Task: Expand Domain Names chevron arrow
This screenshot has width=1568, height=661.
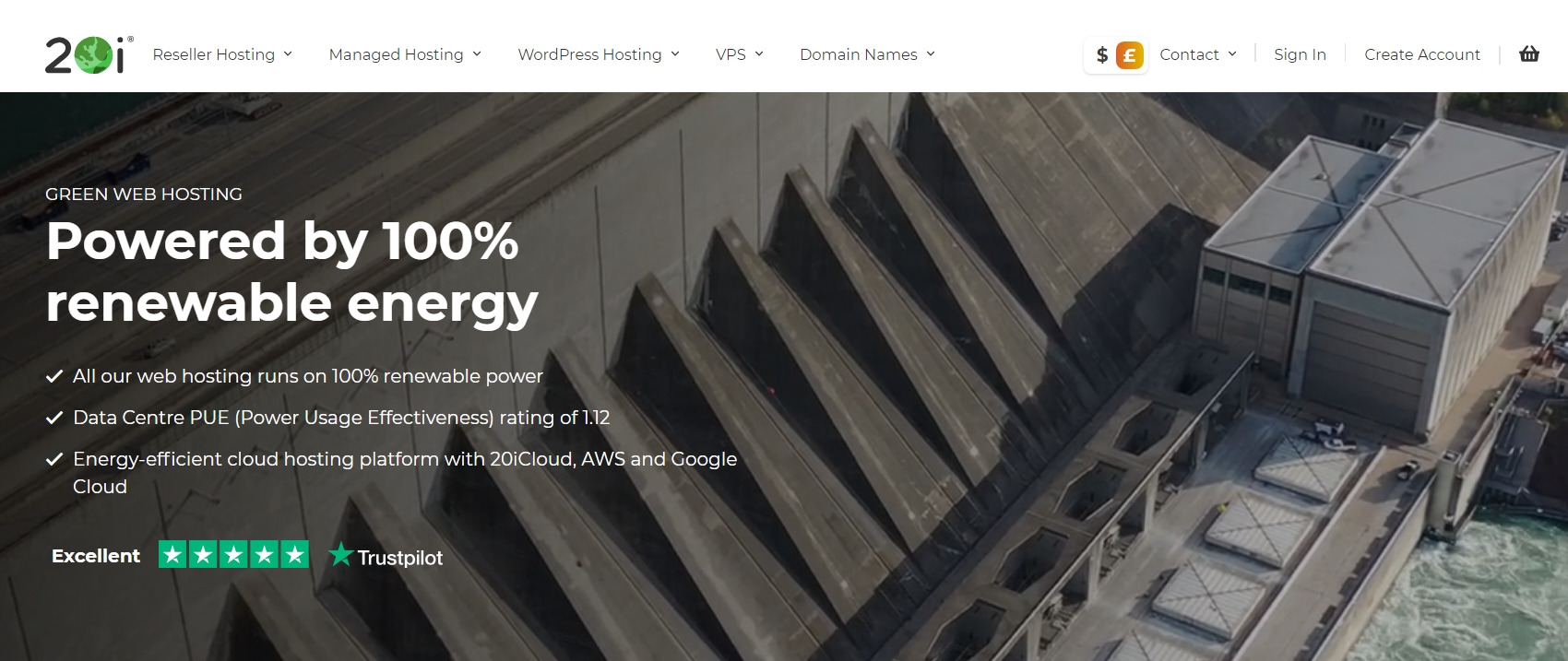Action: pyautogui.click(x=931, y=54)
